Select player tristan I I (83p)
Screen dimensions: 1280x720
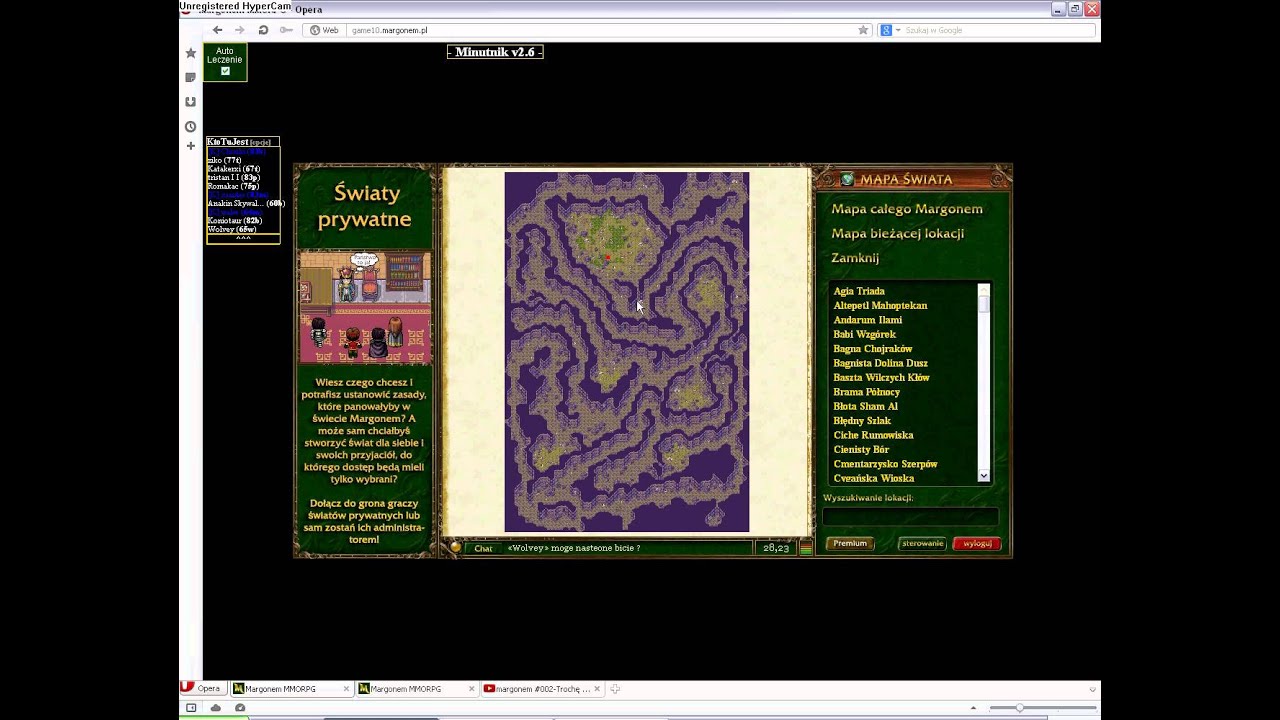tap(233, 178)
